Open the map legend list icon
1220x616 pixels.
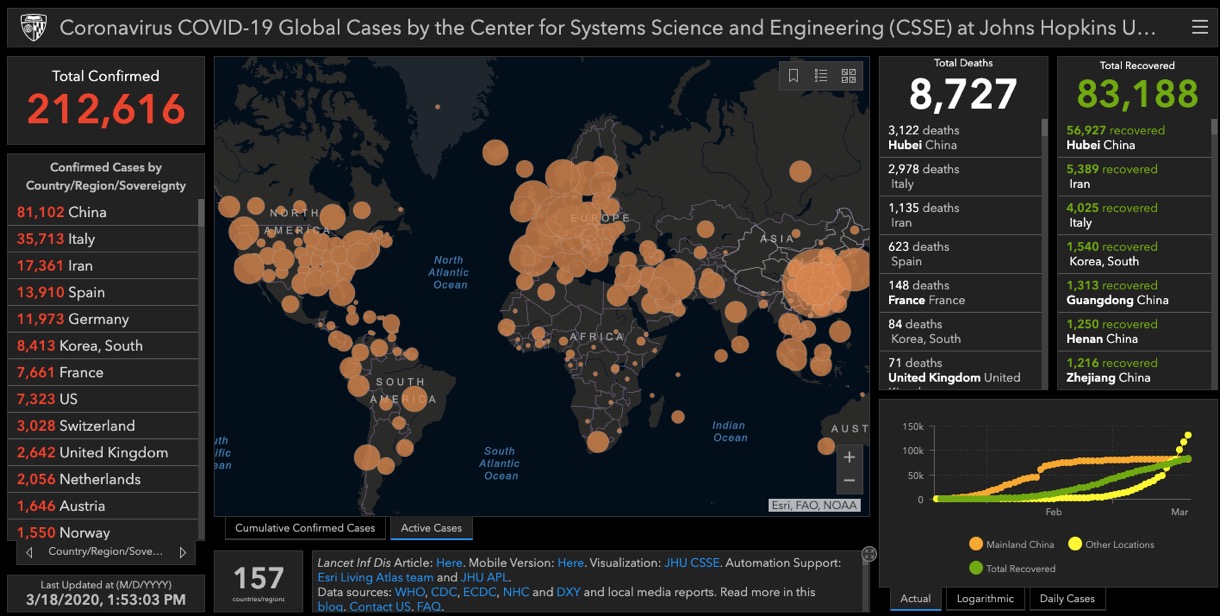tap(821, 75)
